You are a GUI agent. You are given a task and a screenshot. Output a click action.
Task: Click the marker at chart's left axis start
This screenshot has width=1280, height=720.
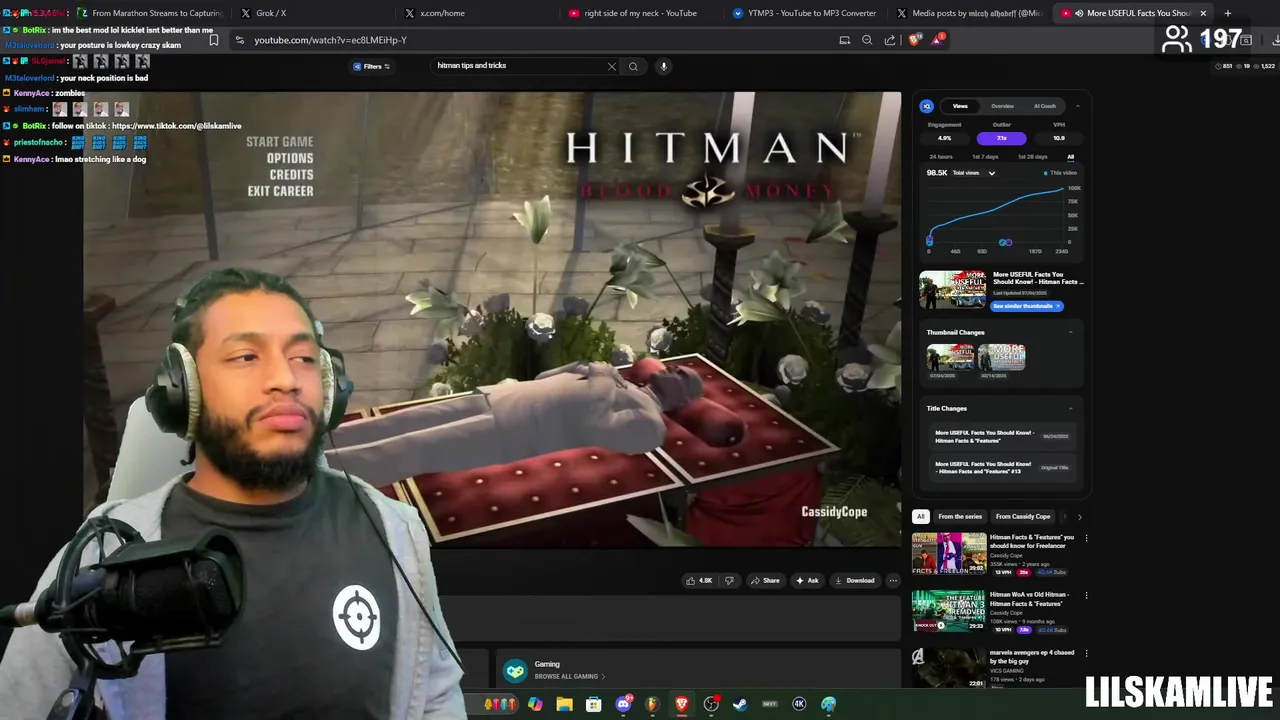pos(930,241)
